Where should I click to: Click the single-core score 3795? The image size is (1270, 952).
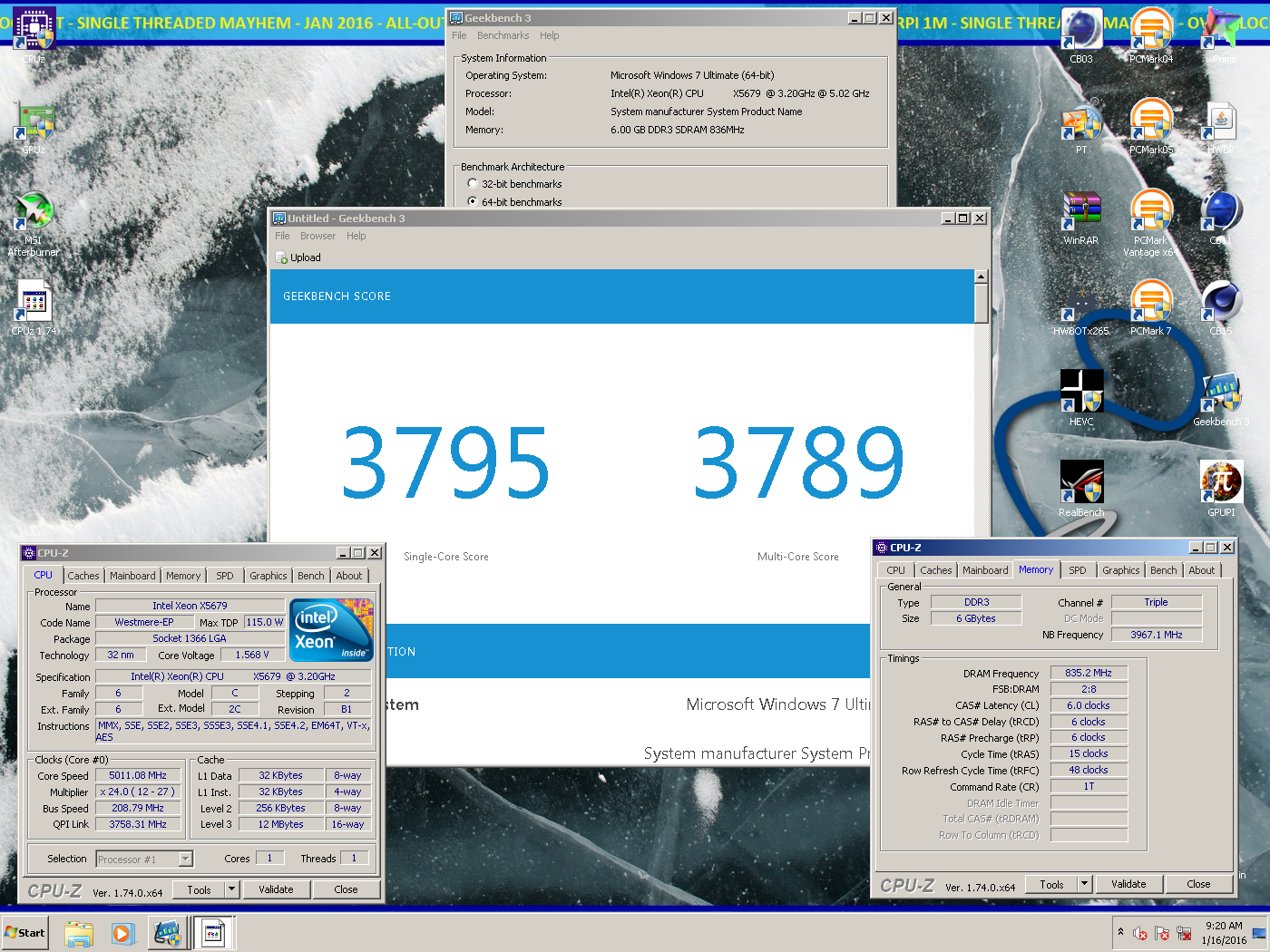[x=445, y=463]
